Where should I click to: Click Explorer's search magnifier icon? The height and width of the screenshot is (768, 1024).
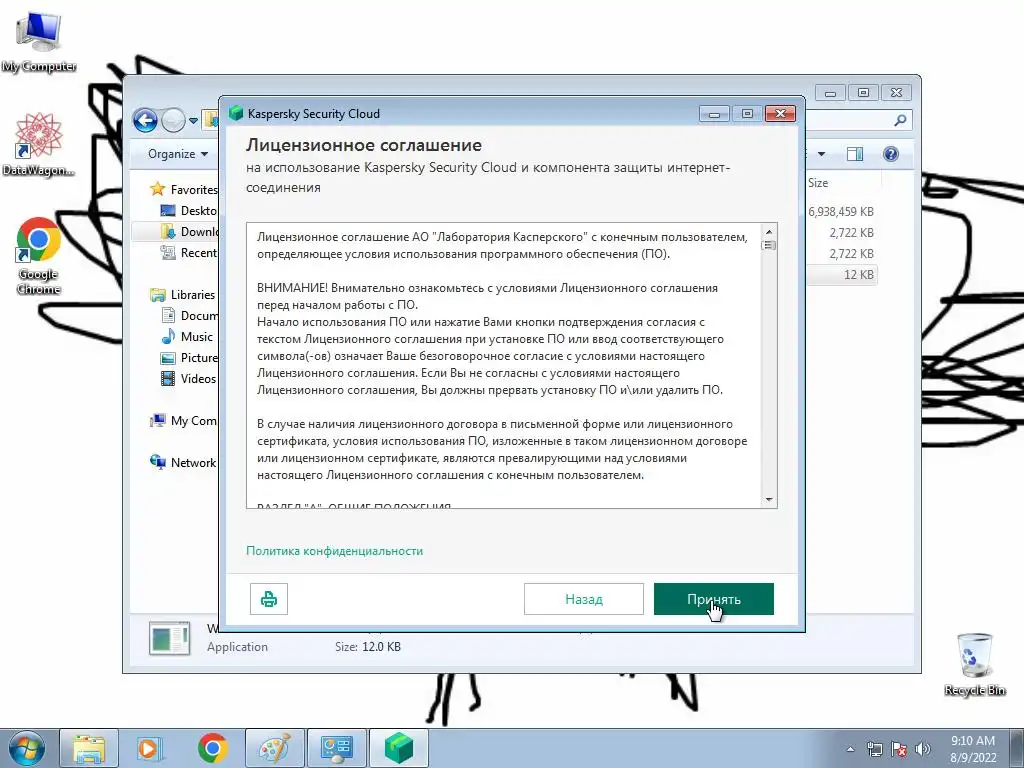pos(900,120)
